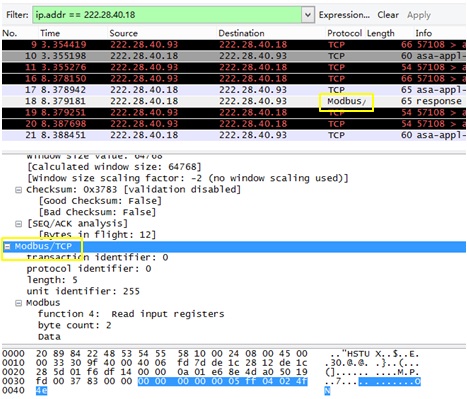Image resolution: width=467 pixels, height=399 pixels.
Task: Select the Calculated window size line
Action: [x=114, y=167]
